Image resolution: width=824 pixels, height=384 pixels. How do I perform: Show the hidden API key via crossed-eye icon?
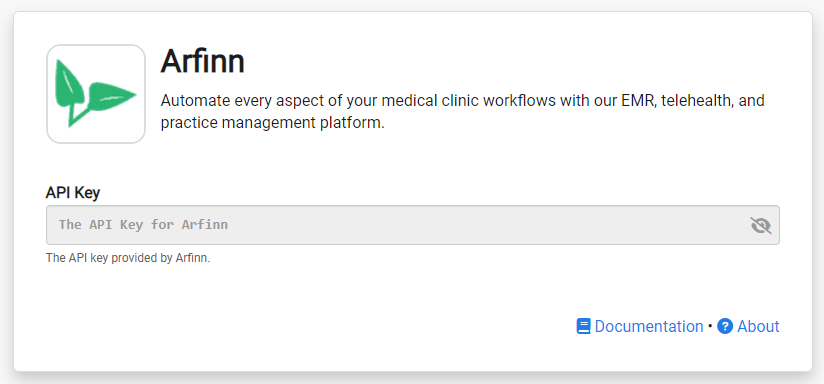pos(760,225)
